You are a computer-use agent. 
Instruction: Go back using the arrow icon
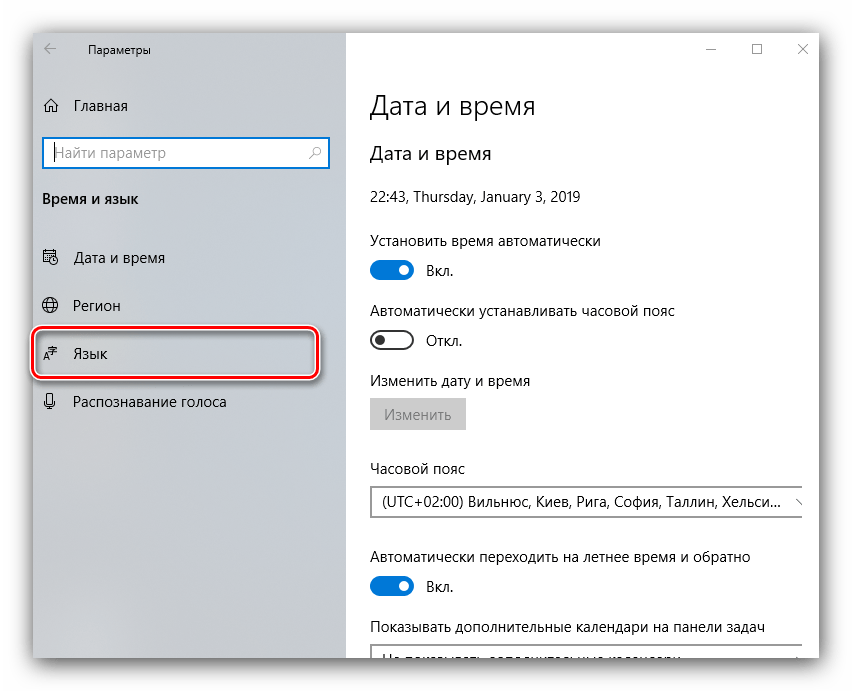click(x=50, y=49)
